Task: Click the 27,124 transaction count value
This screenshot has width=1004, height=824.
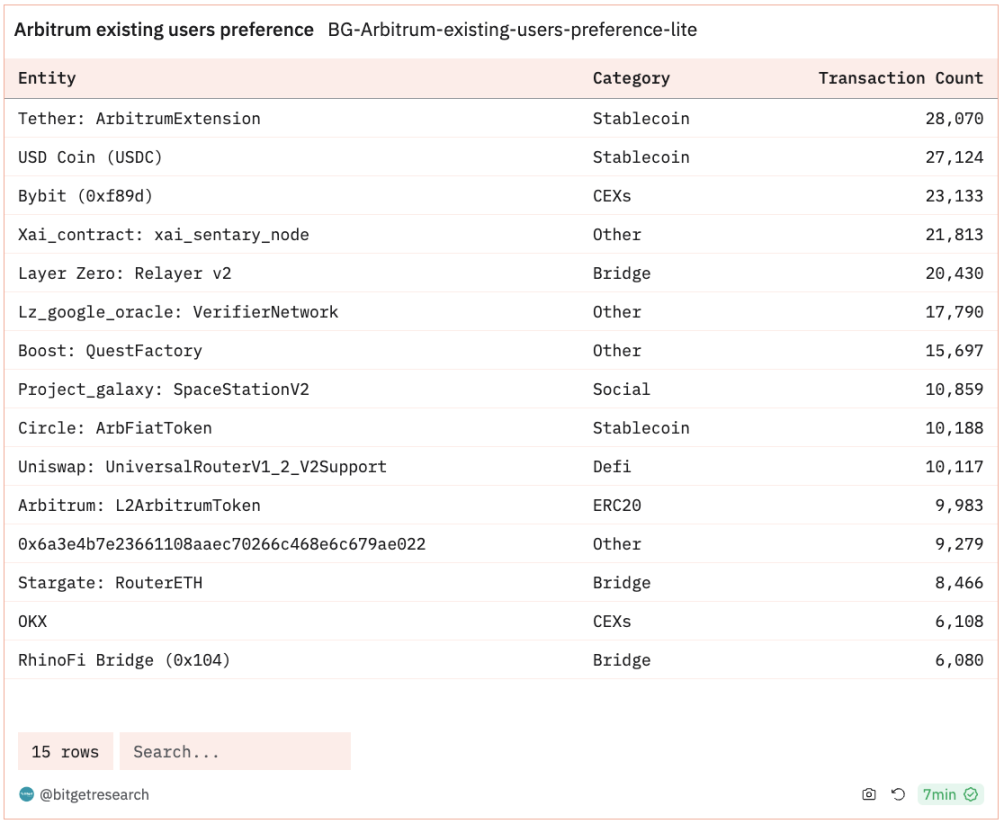Action: point(954,157)
